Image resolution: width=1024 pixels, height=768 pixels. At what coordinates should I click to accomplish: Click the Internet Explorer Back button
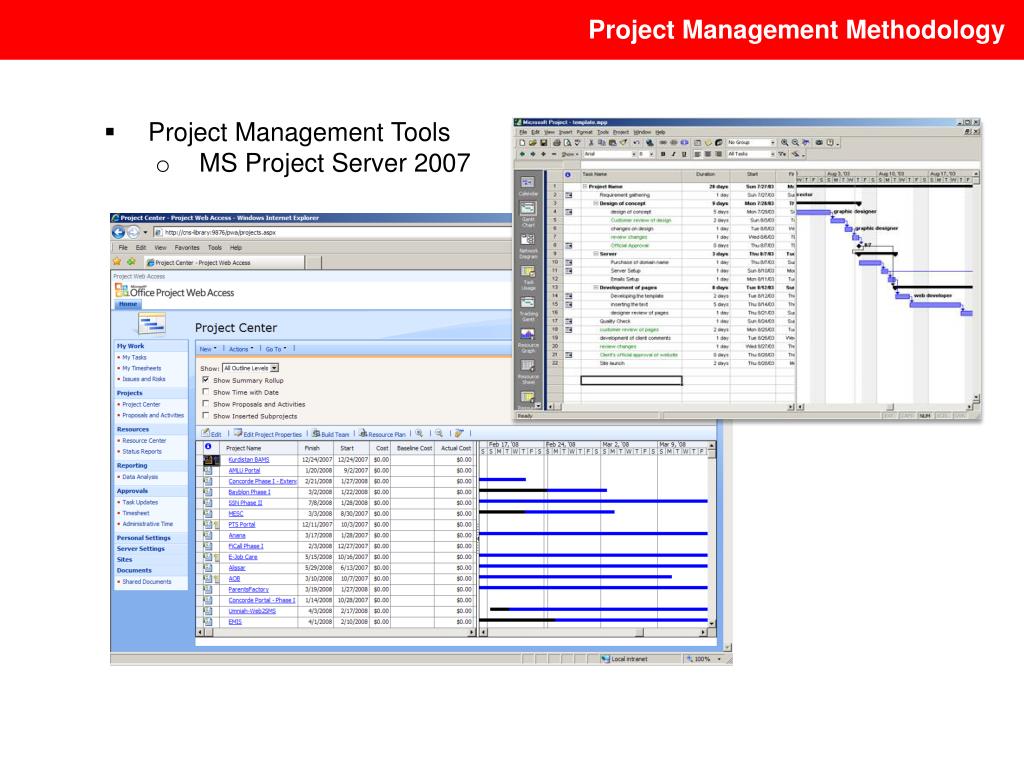click(118, 232)
